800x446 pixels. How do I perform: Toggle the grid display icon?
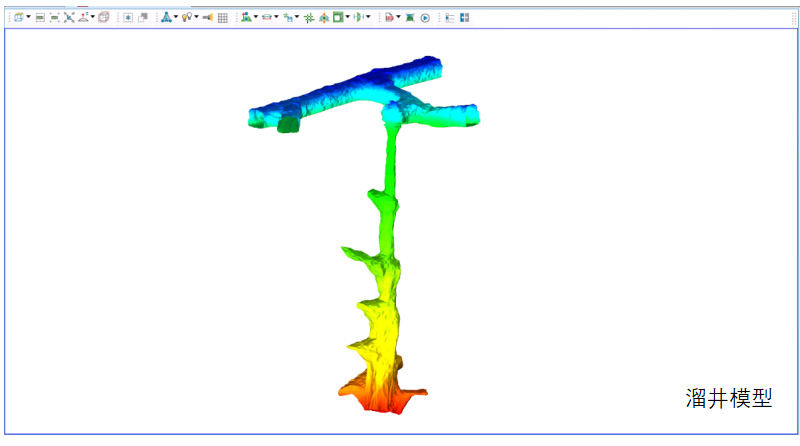coord(223,18)
